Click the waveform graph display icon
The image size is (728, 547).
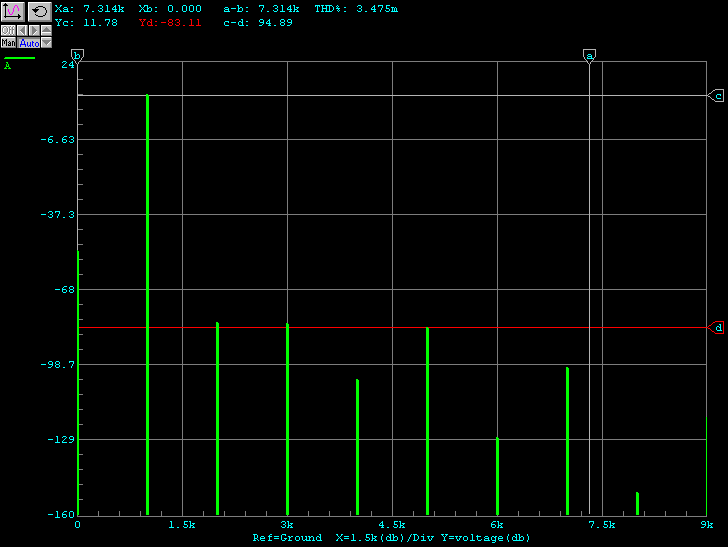pos(13,11)
